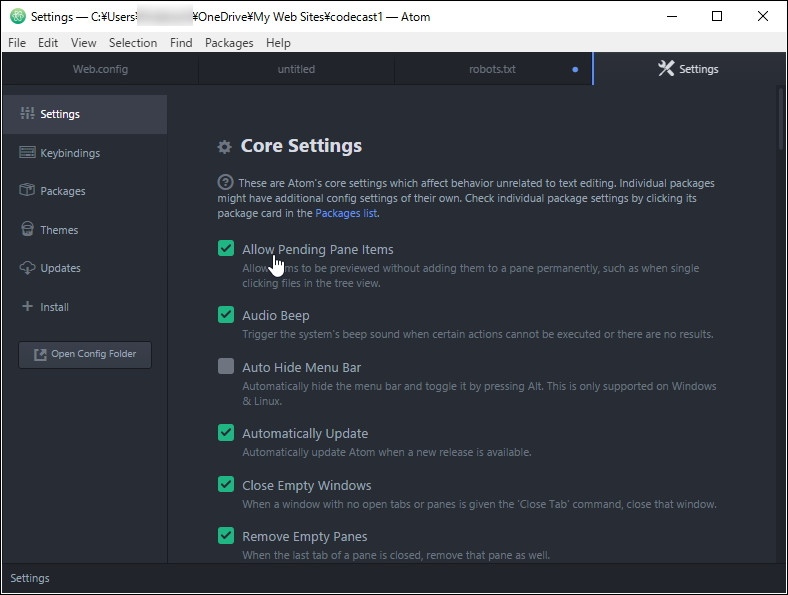This screenshot has width=788, height=595.
Task: Disable Allow Pending Pane Items checkbox
Action: [x=226, y=249]
